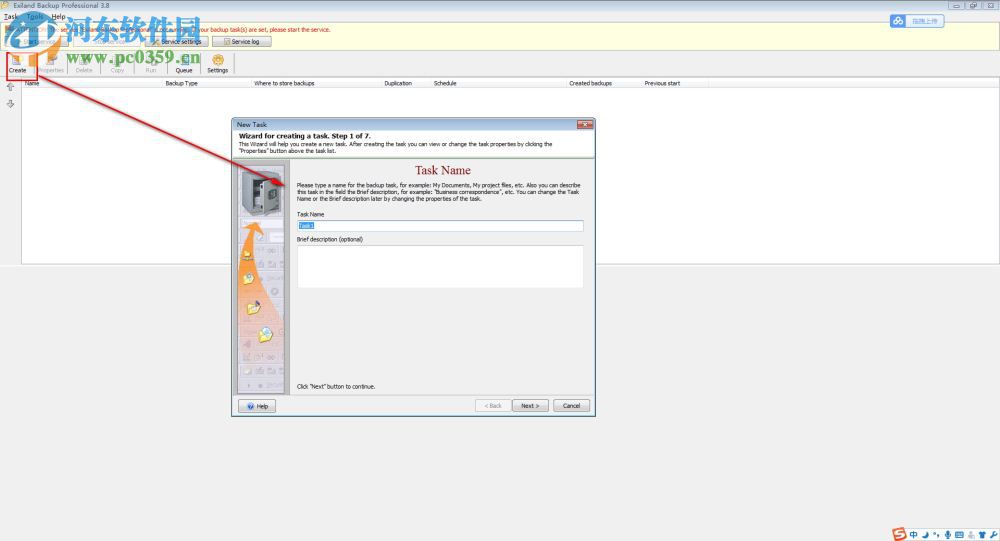The image size is (1000, 541).
Task: Click the Duplication column header
Action: (x=398, y=83)
